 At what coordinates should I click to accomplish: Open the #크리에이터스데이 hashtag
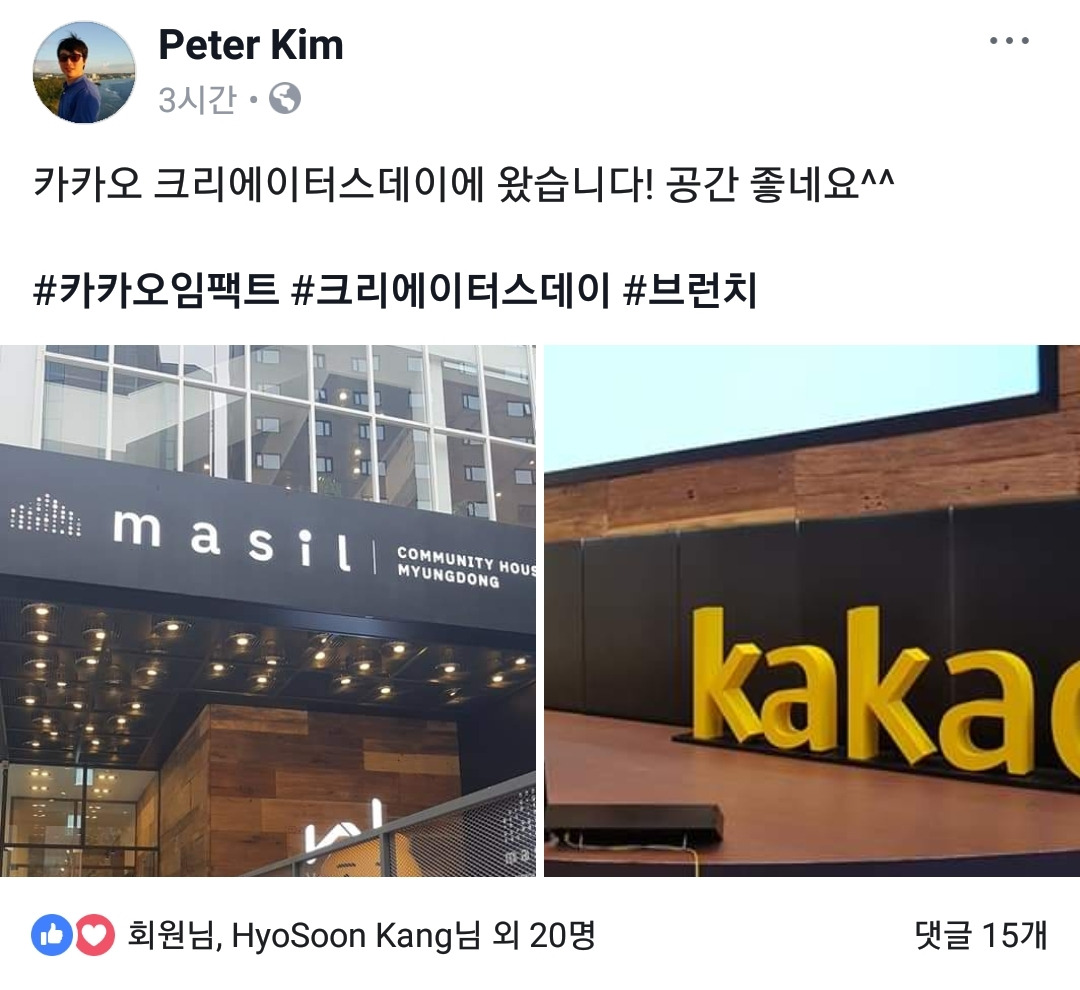[x=450, y=290]
